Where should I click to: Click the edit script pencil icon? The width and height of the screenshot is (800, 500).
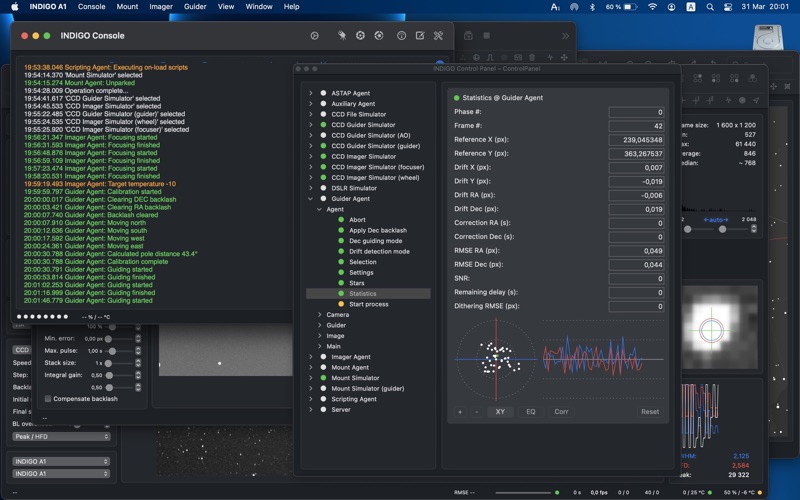[420, 36]
